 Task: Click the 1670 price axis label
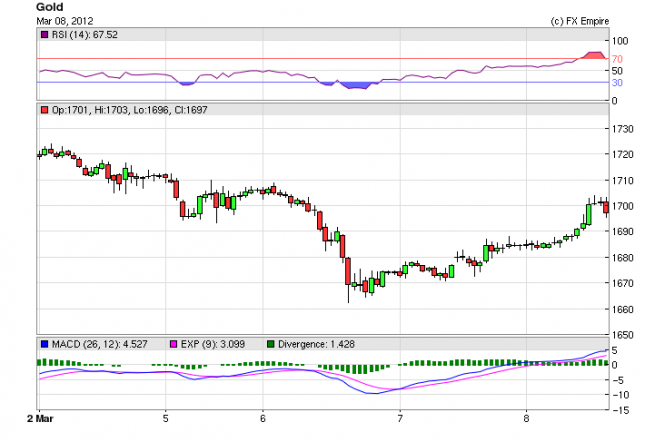622,283
